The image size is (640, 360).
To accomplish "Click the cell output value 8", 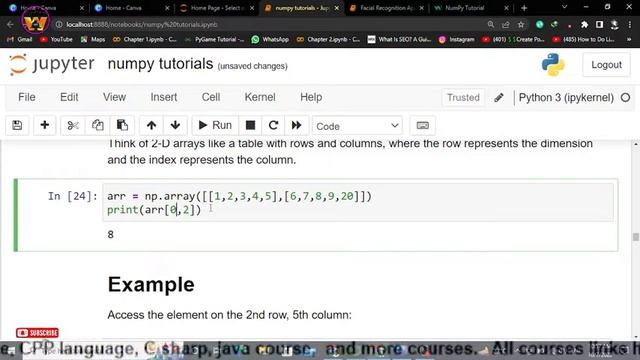I will [x=110, y=234].
